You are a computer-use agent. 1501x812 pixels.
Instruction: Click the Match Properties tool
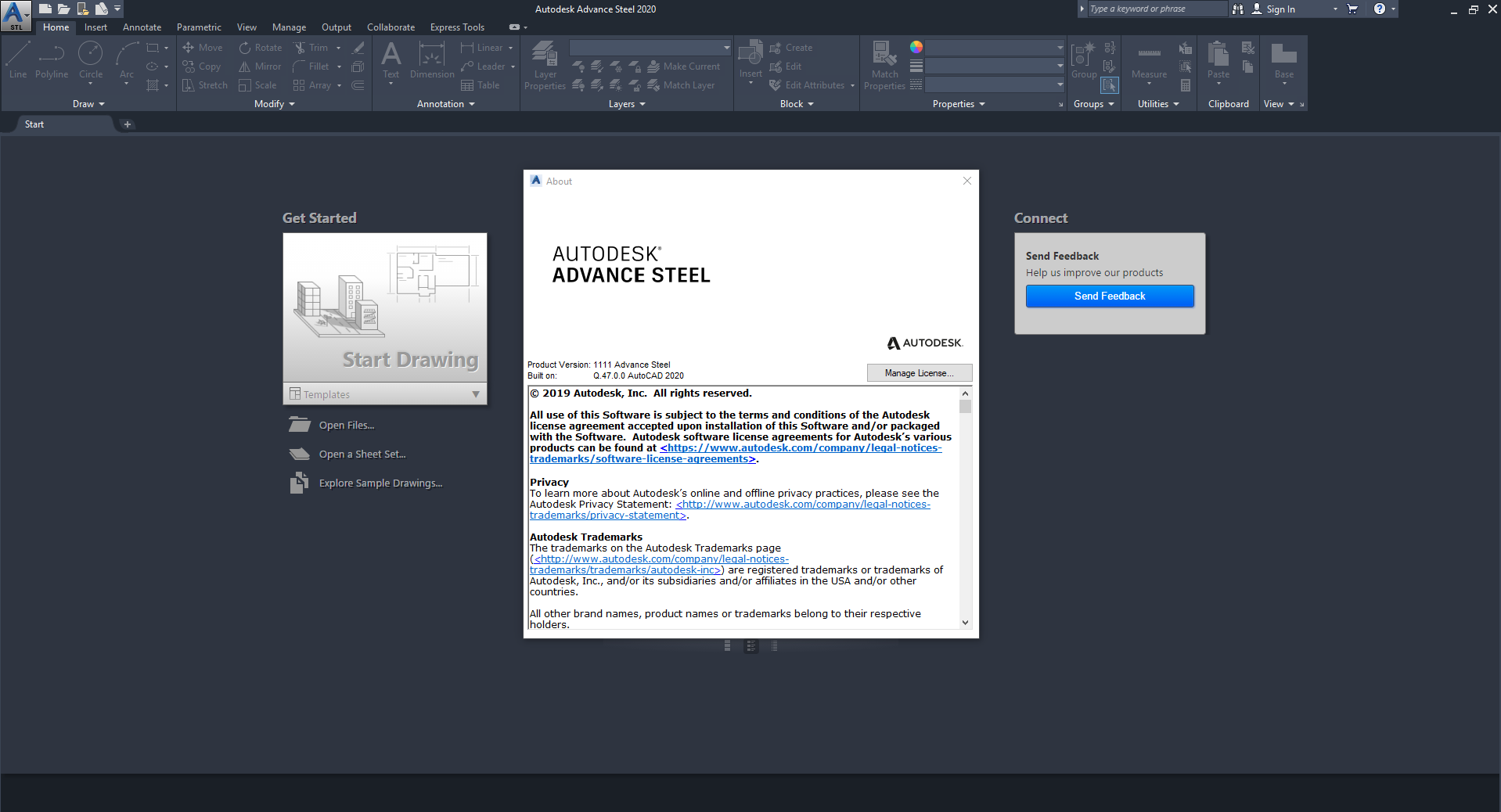click(884, 66)
